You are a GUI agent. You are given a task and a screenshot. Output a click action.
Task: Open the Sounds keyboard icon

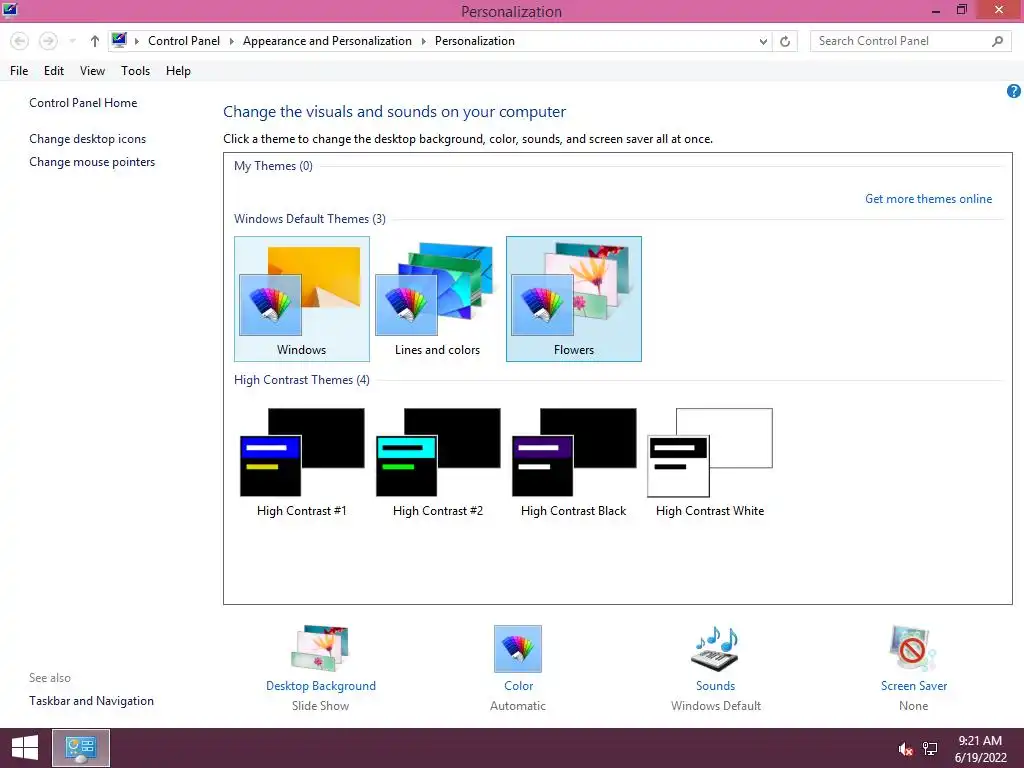click(x=715, y=648)
